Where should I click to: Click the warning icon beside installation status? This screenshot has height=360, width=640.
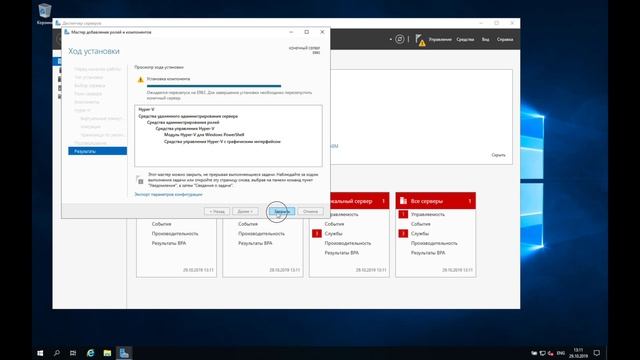pyautogui.click(x=140, y=80)
